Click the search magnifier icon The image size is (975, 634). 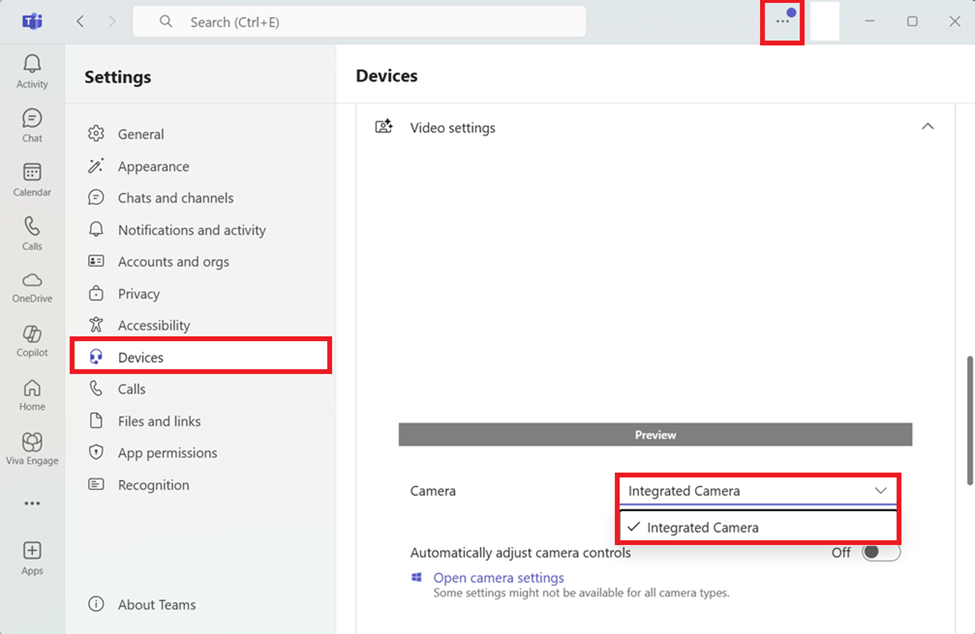coord(165,22)
